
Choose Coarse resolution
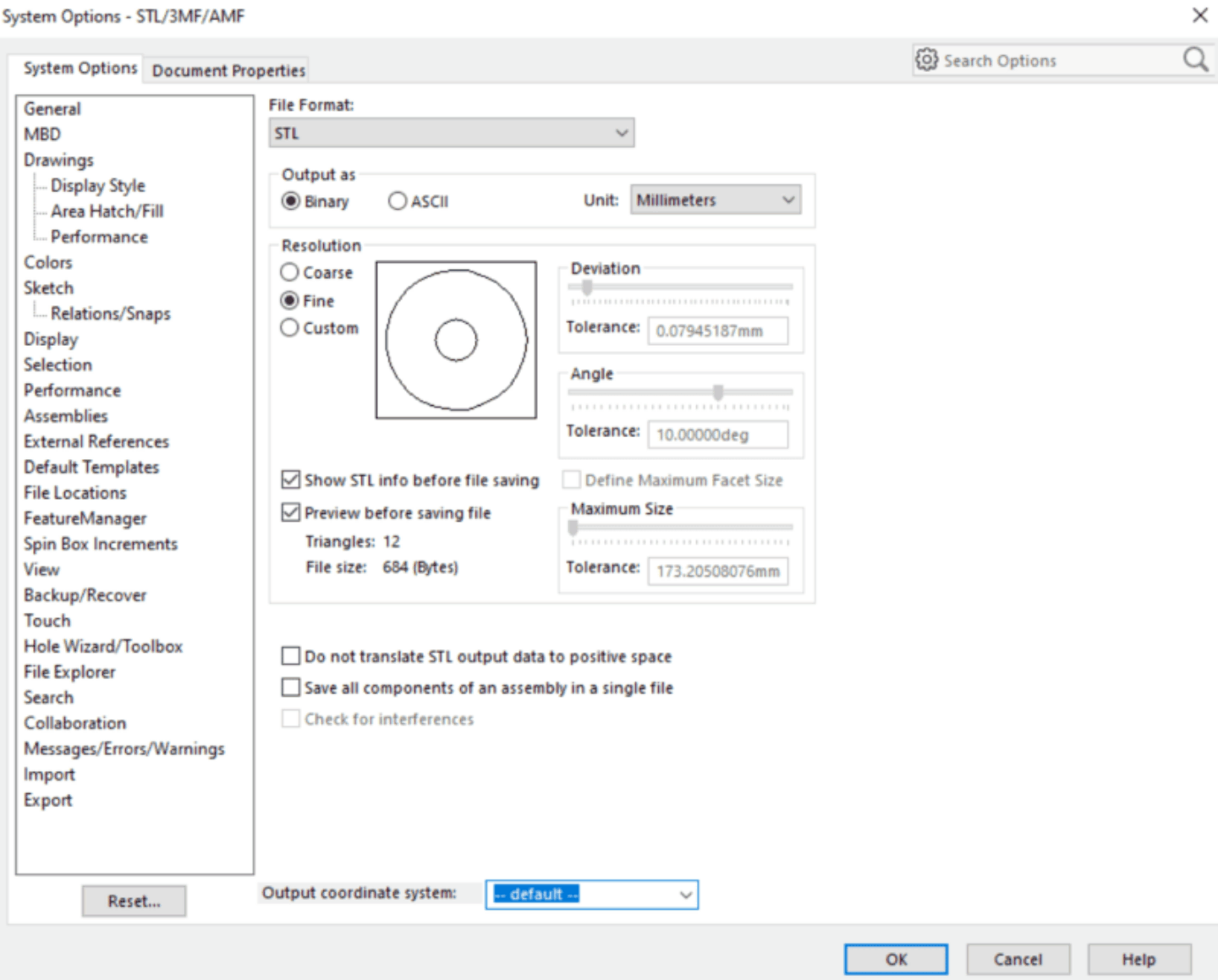pos(290,272)
